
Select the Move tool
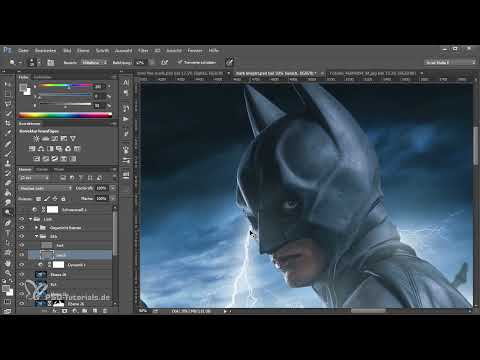(x=8, y=84)
